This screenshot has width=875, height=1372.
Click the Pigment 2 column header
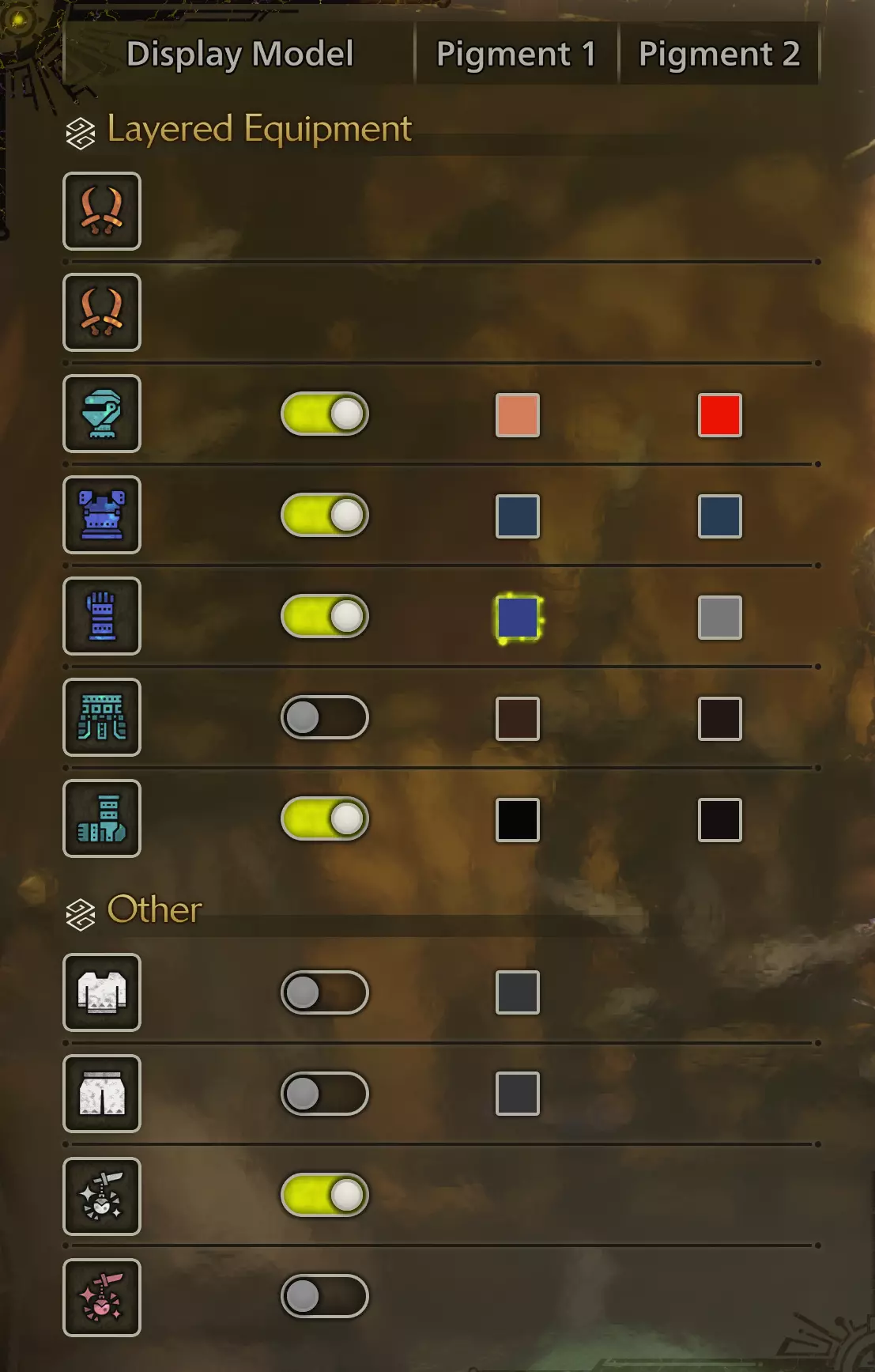tap(719, 54)
